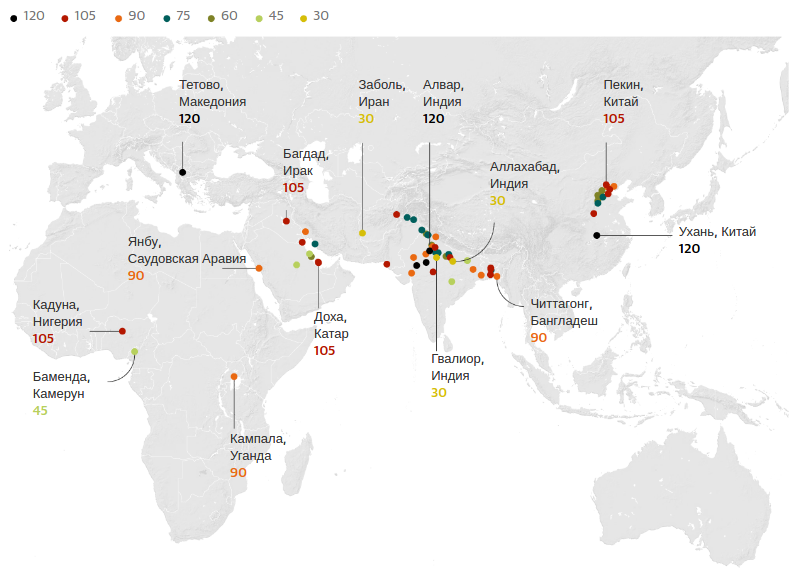Select the light green 45 legend dot

[261, 17]
